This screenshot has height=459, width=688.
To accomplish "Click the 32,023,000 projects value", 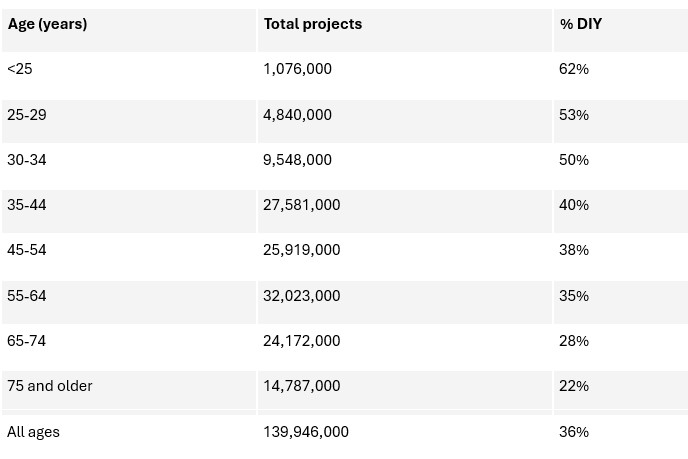I will [301, 296].
